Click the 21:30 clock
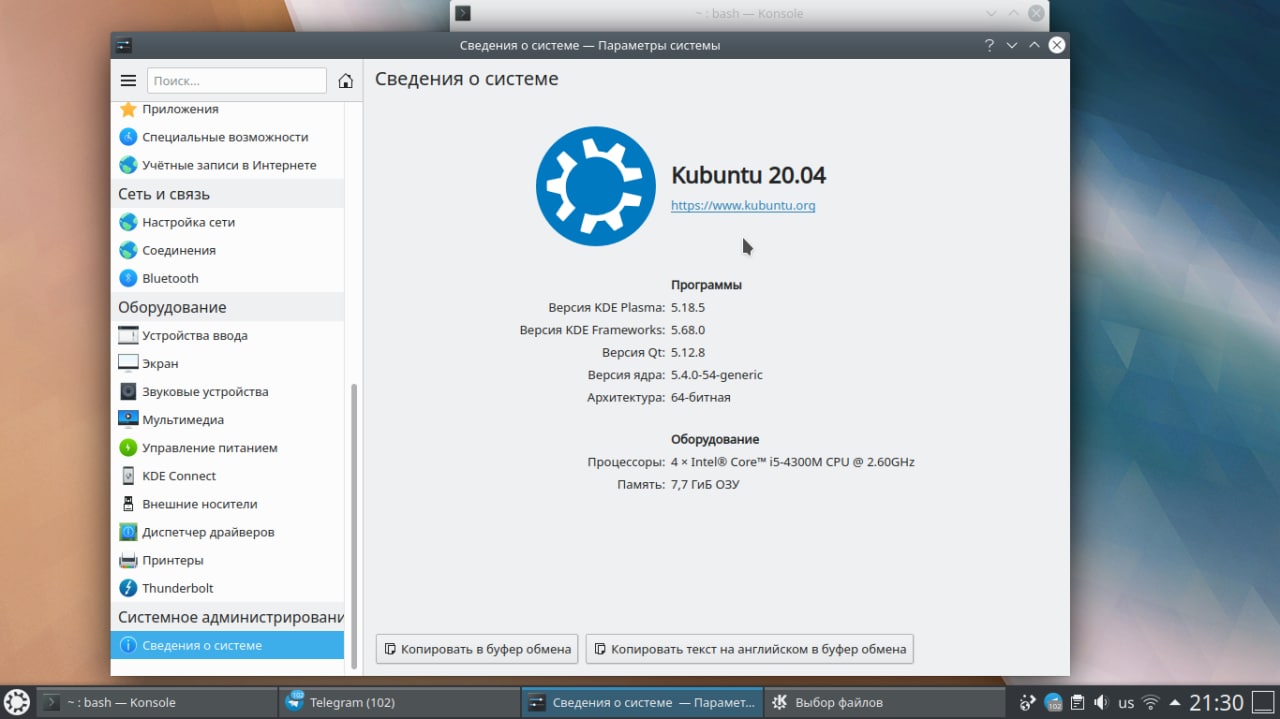 pos(1216,703)
